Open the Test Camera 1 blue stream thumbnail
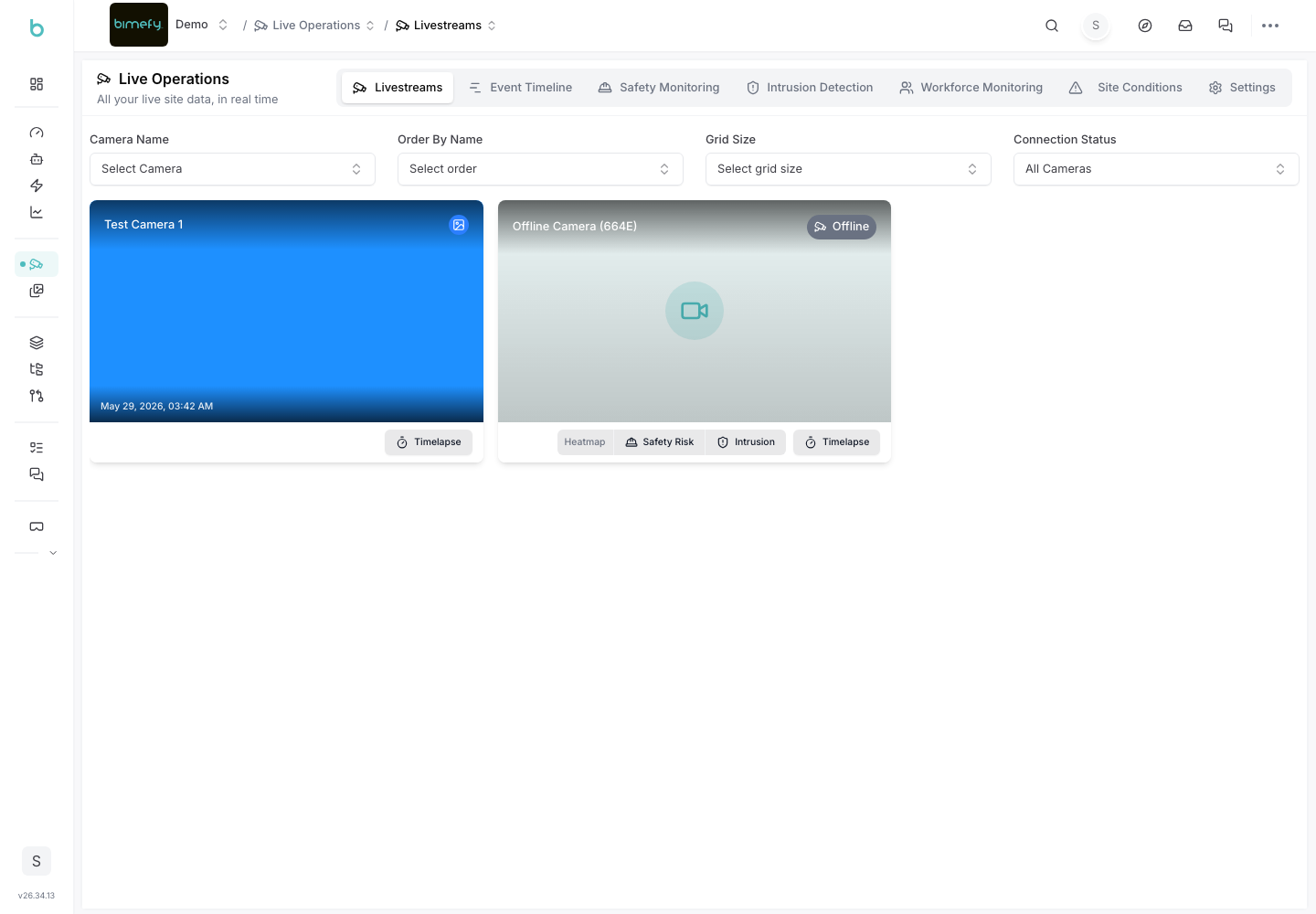 [x=286, y=311]
